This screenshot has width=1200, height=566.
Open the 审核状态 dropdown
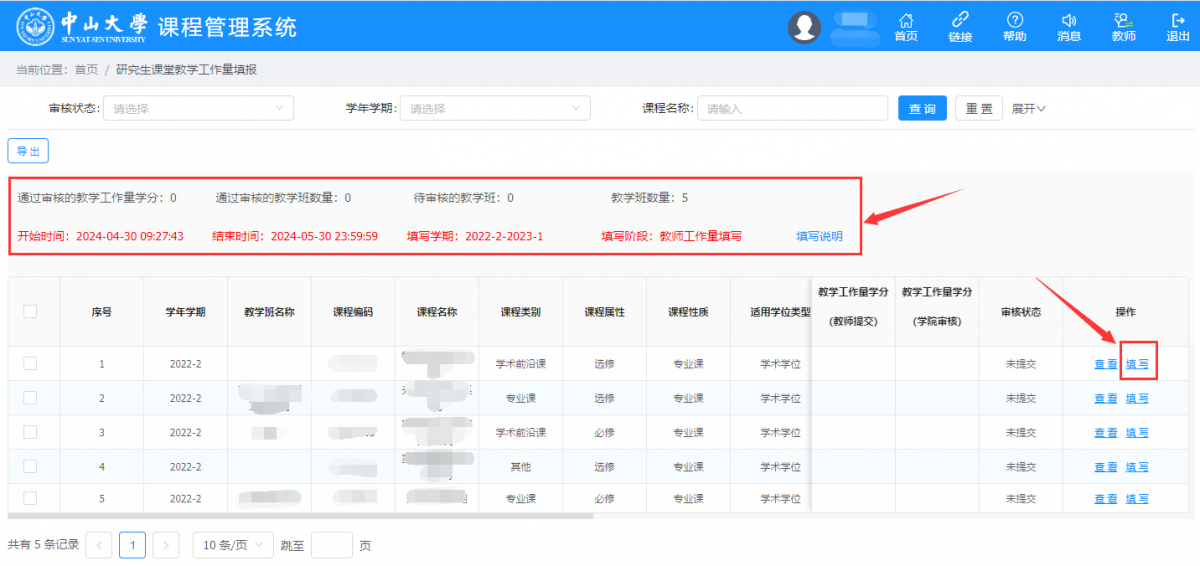[198, 108]
